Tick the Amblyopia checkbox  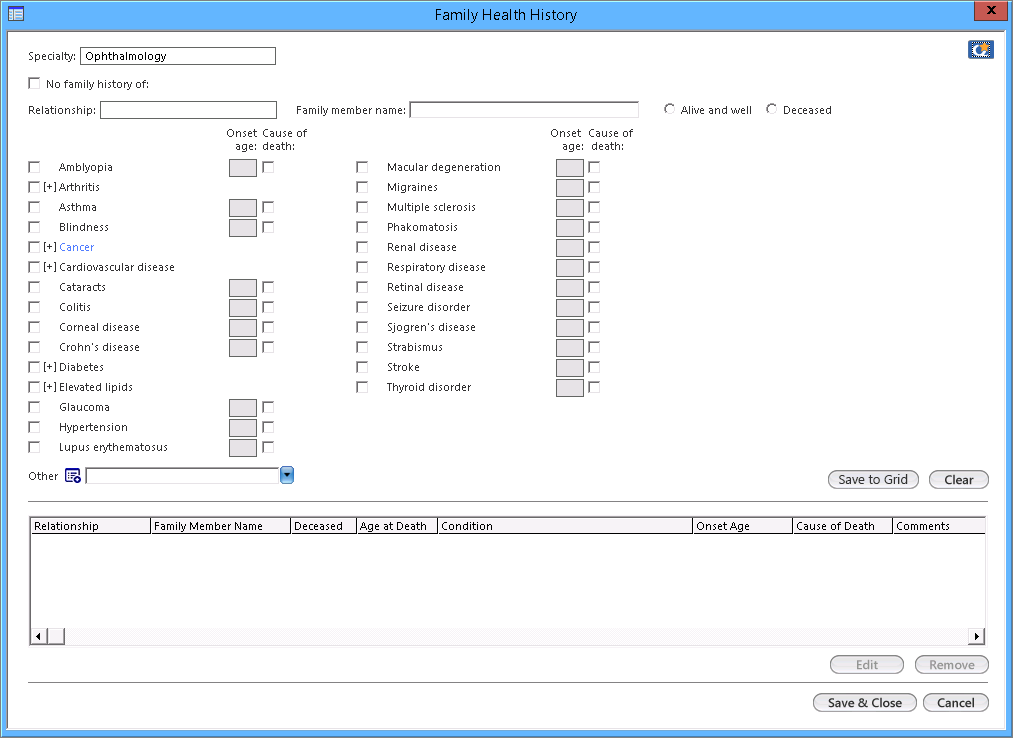click(34, 167)
